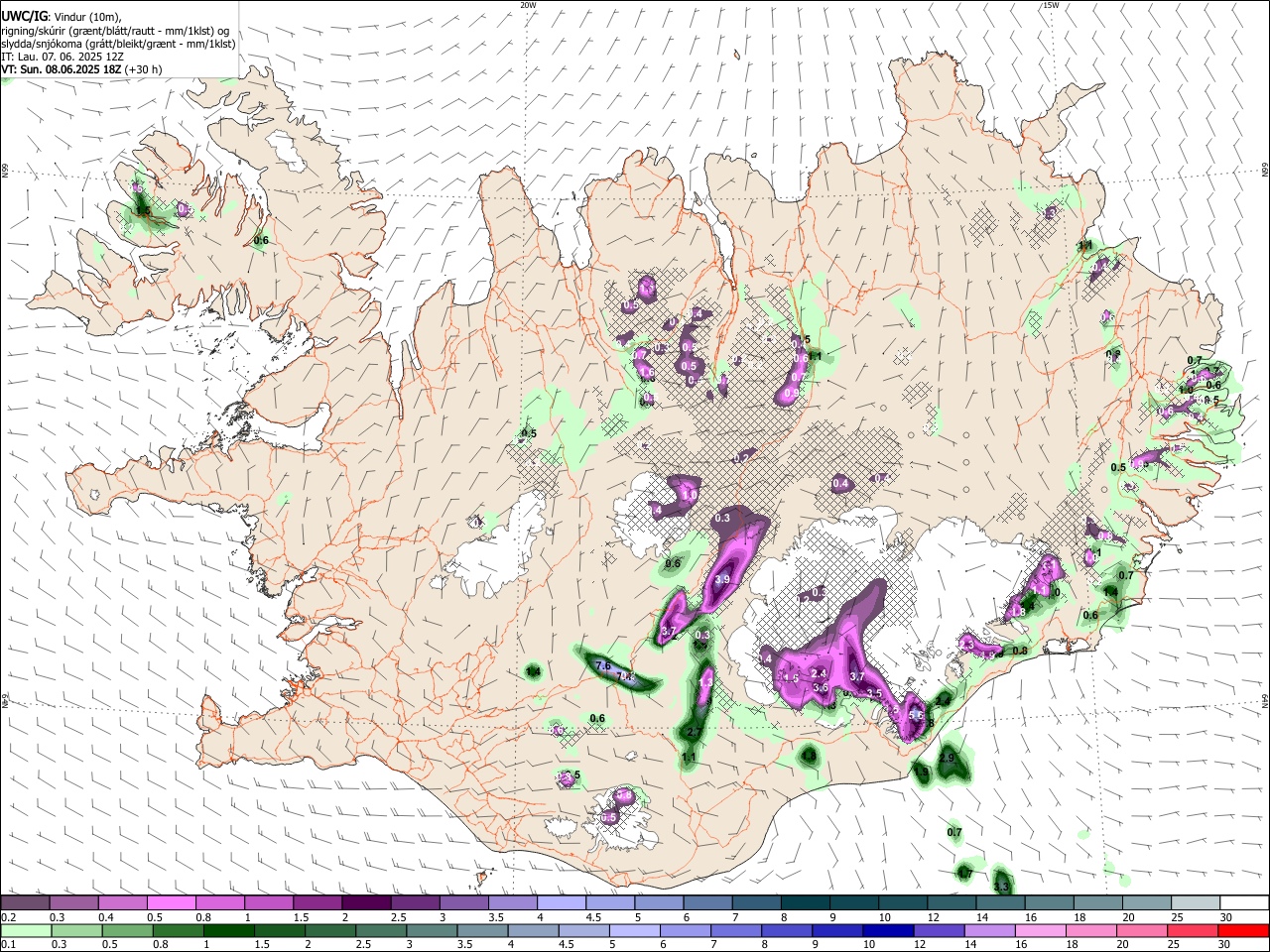Click the top legend row swatch labeled 0.2
The image size is (1270, 952).
26,903
